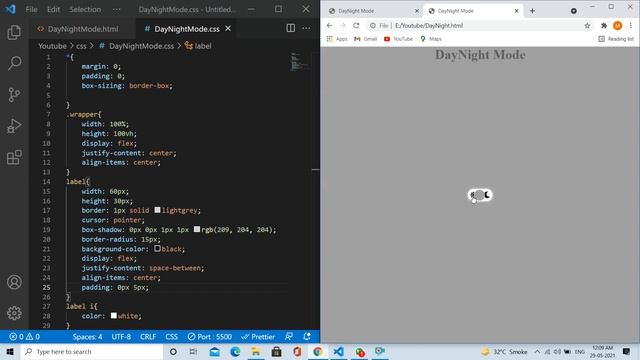The image size is (640, 360).
Task: Click line 25 padding declaration
Action: tap(115, 287)
